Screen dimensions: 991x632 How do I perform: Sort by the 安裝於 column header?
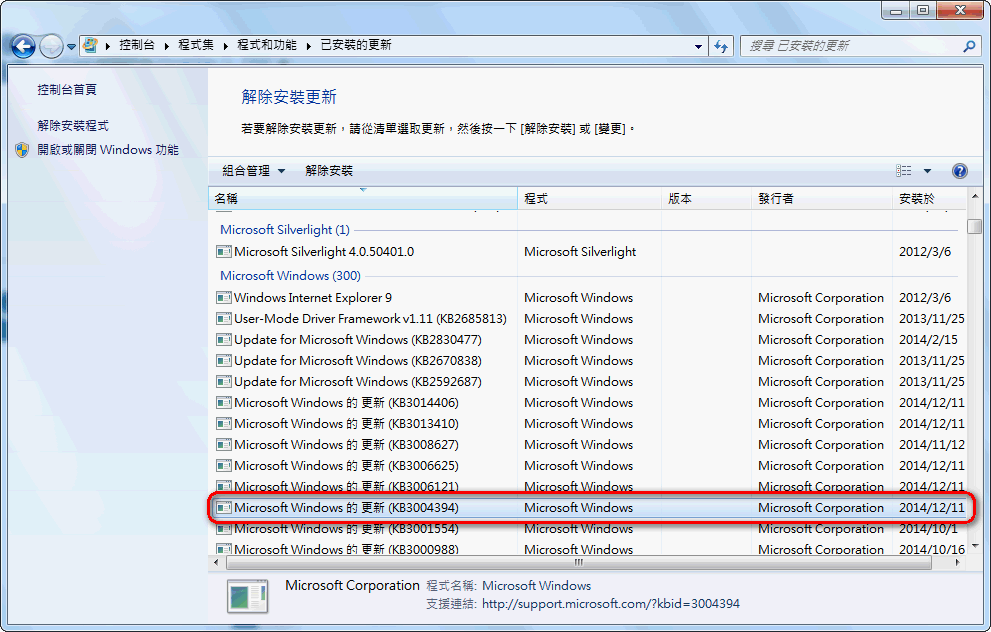[929, 198]
